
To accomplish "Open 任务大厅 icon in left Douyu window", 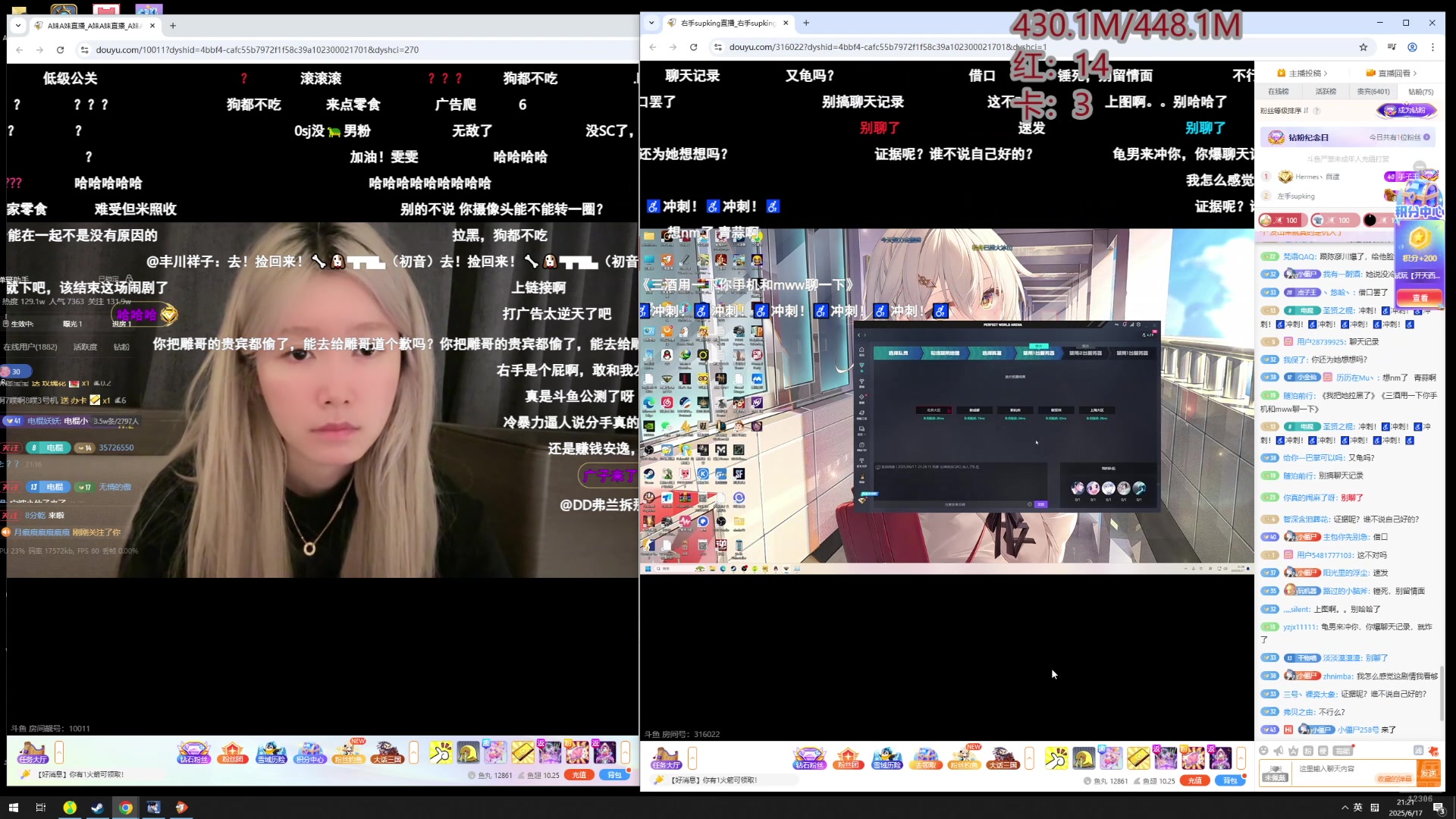I will (33, 752).
